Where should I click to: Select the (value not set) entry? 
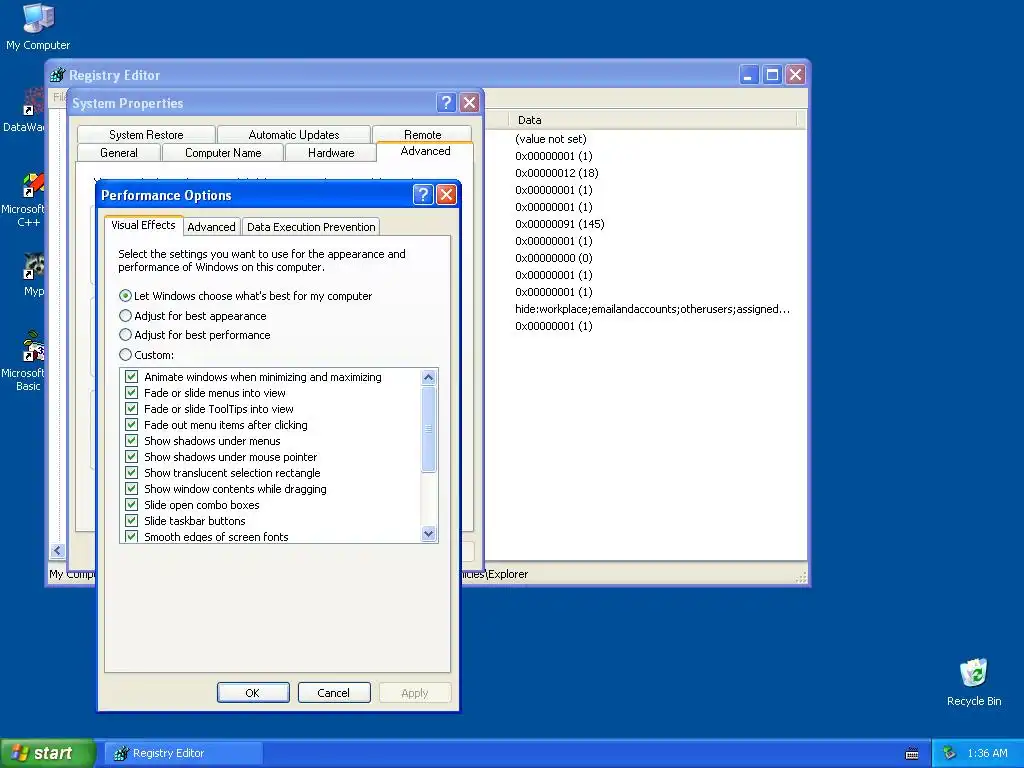551,139
